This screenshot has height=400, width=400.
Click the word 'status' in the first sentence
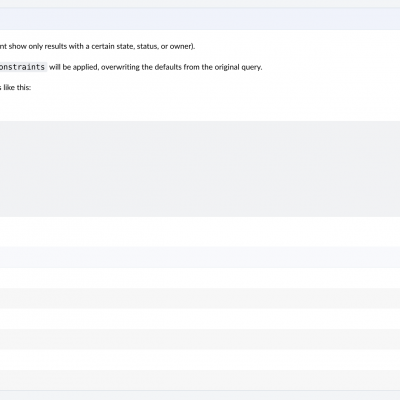click(147, 46)
